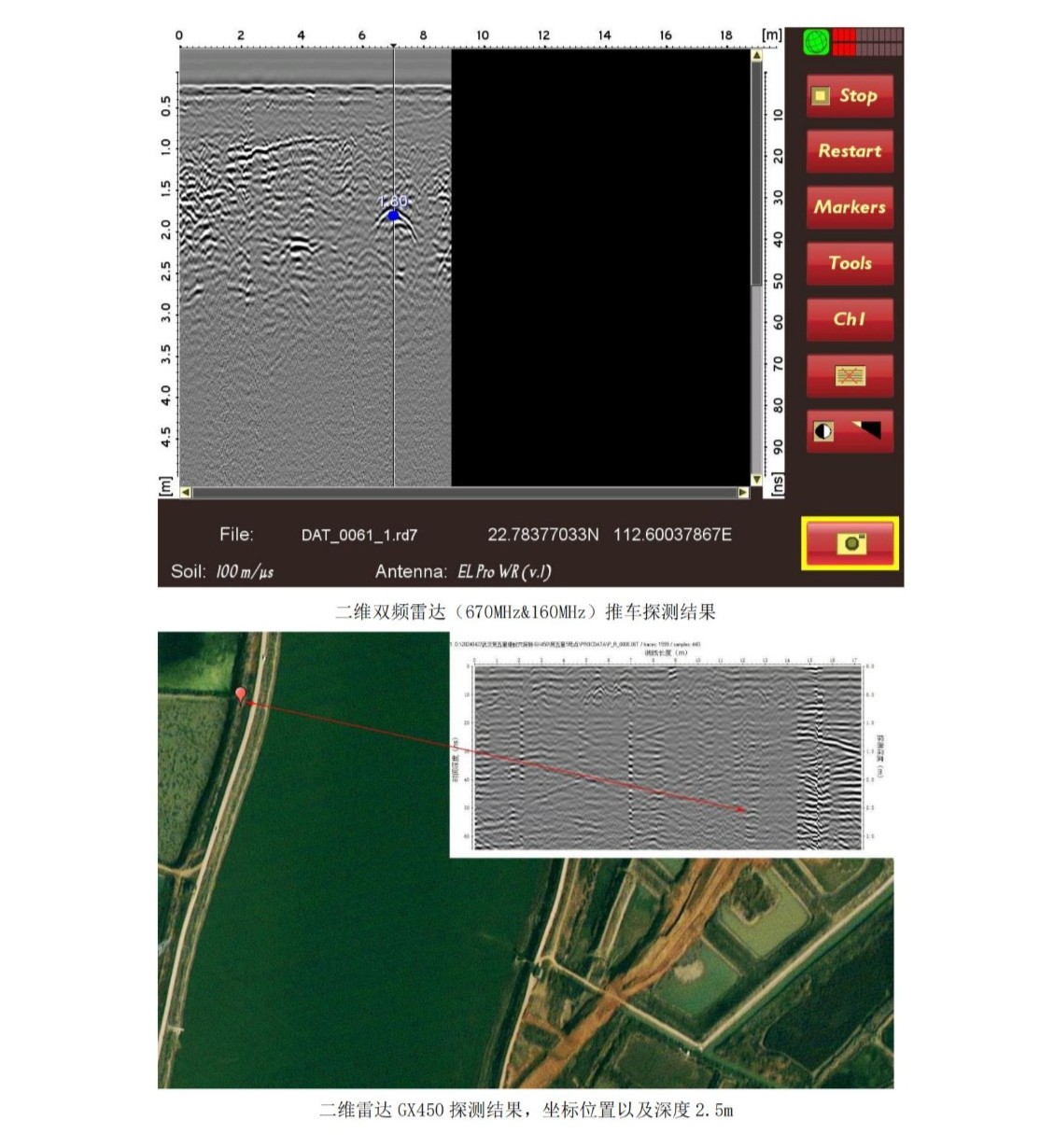Click the Antenna EL Pro WR value
This screenshot has height=1148, width=1054.
[x=504, y=572]
